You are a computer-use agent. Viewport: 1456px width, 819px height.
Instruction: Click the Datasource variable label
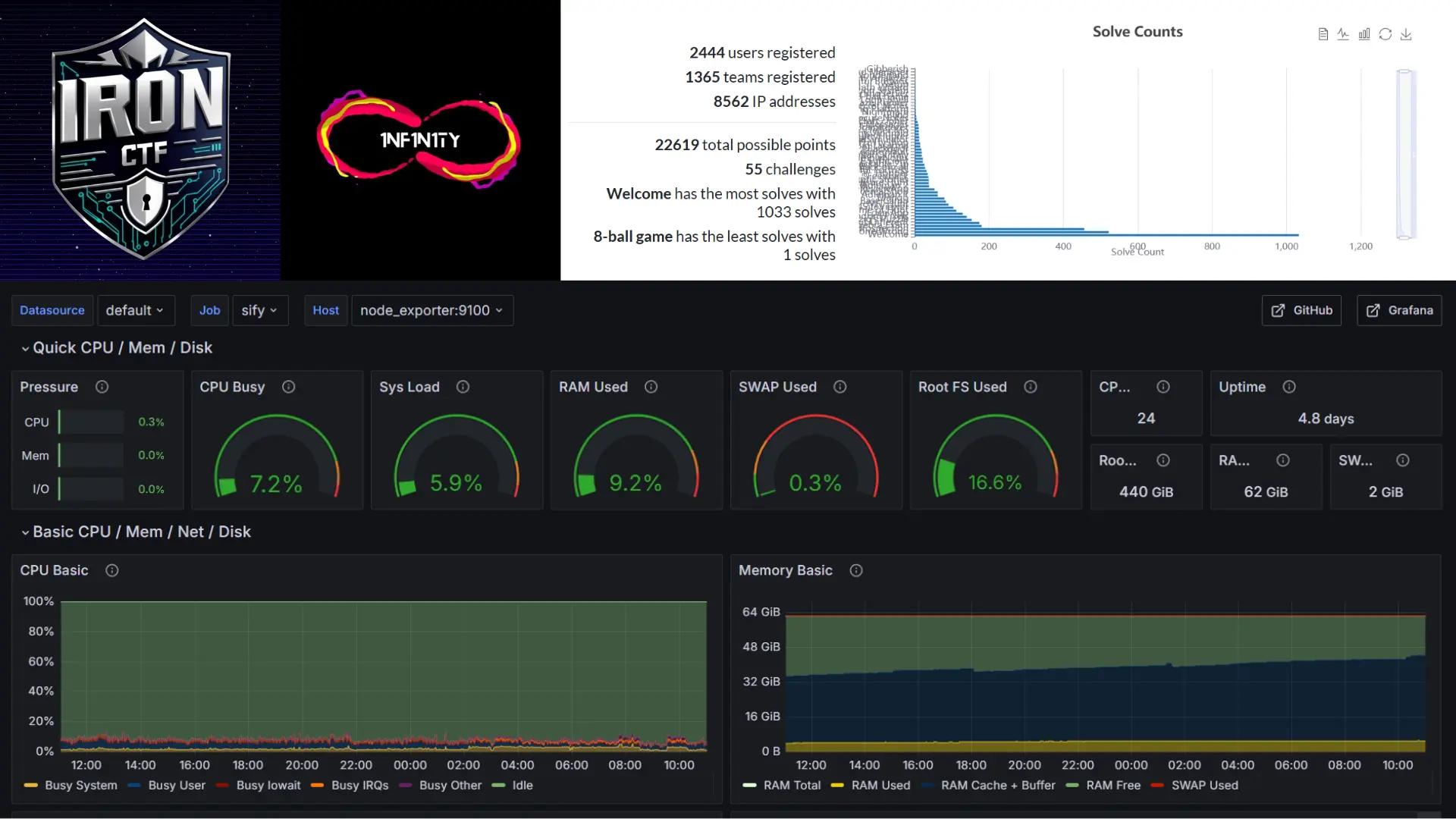pos(52,310)
